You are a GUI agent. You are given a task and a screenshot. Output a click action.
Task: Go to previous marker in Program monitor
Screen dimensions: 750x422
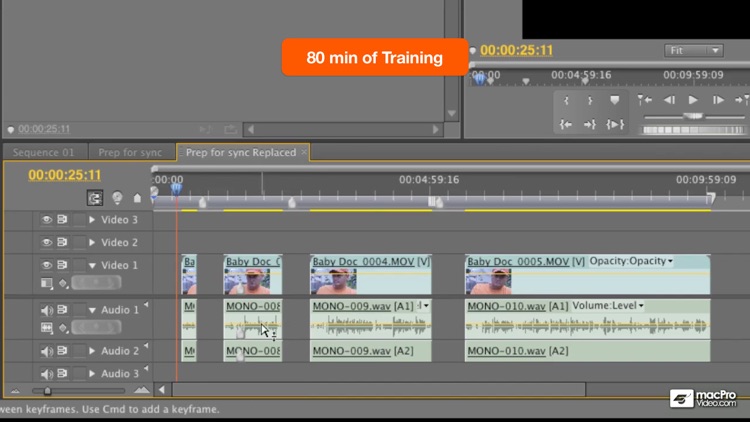click(x=644, y=100)
